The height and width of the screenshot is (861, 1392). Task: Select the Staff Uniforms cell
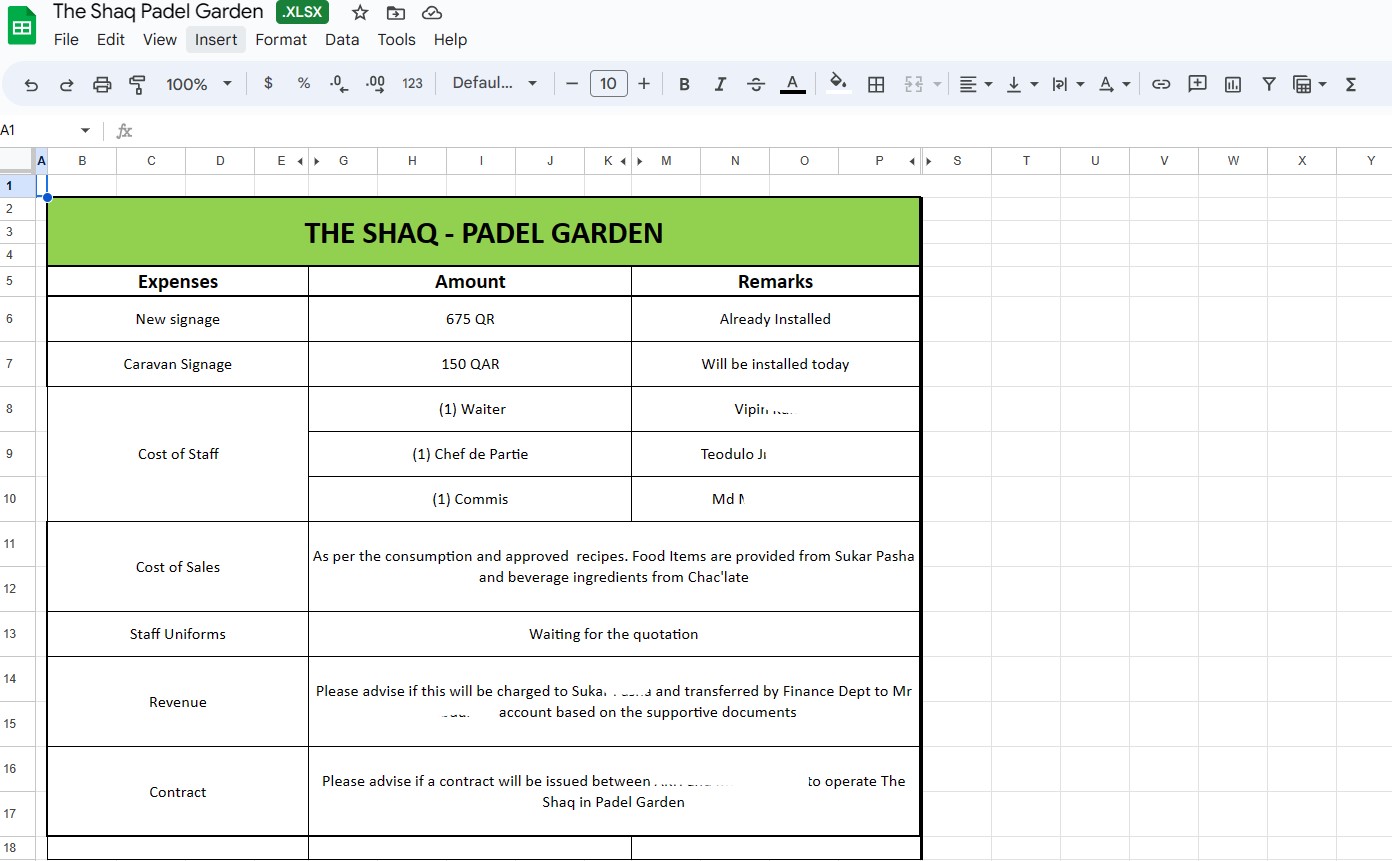pos(178,634)
